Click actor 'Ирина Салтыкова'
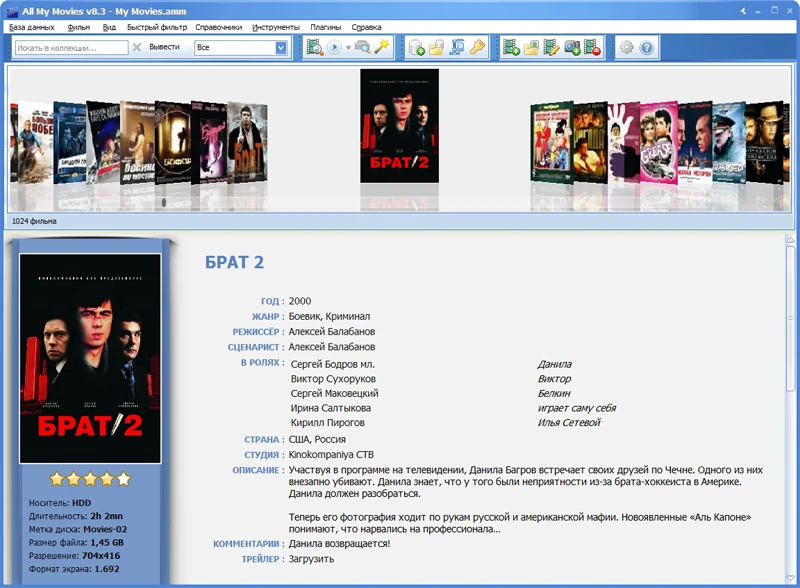The height and width of the screenshot is (588, 800). pos(331,408)
